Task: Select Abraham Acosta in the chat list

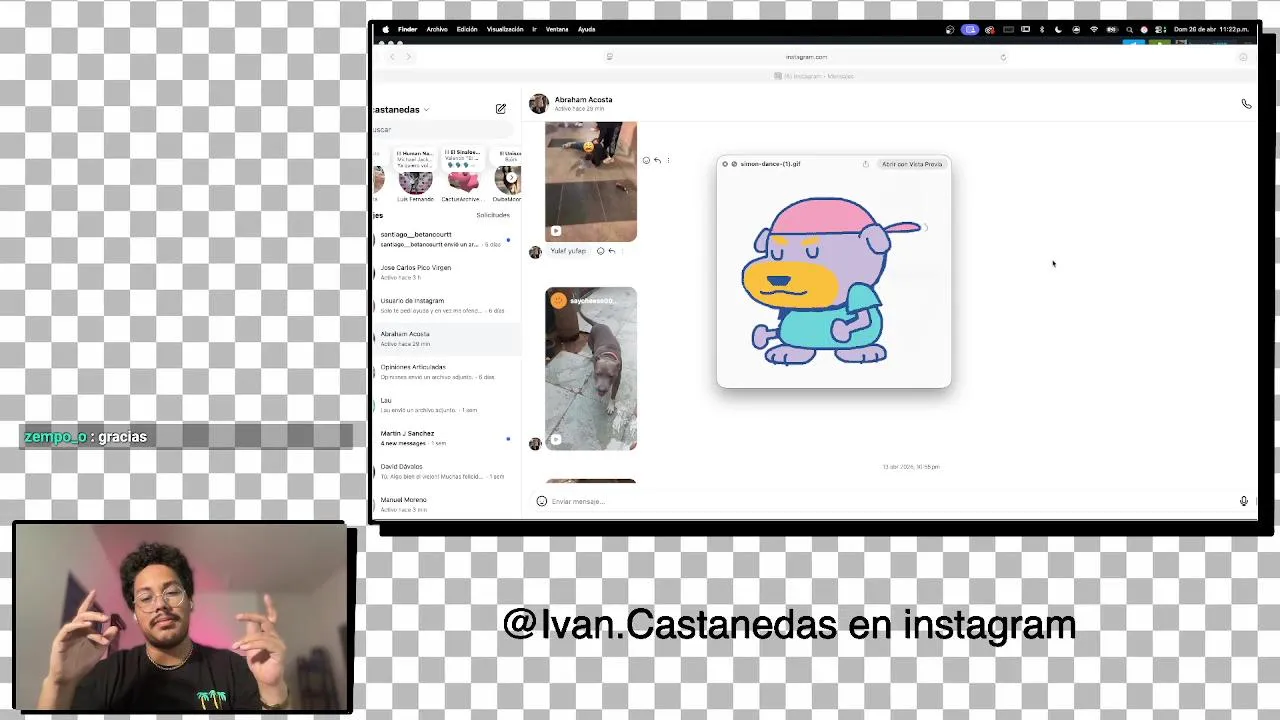Action: pyautogui.click(x=446, y=338)
